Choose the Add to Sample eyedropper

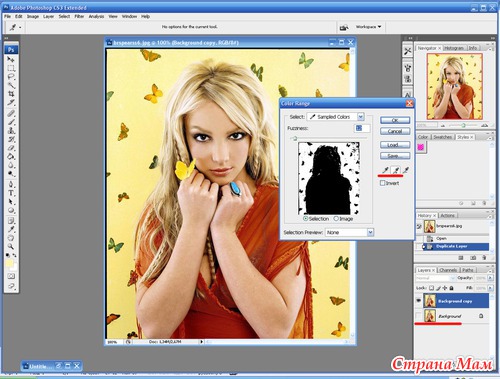395,170
